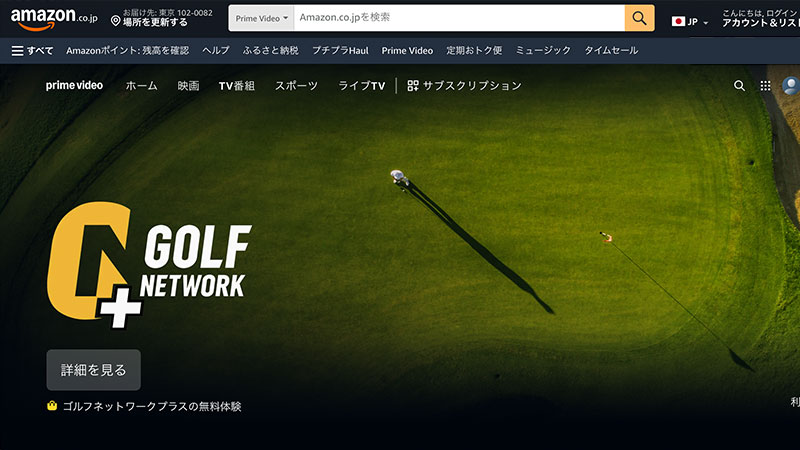The height and width of the screenshot is (450, 800).
Task: Click the Golf Network Plus logo
Action: pos(149,264)
